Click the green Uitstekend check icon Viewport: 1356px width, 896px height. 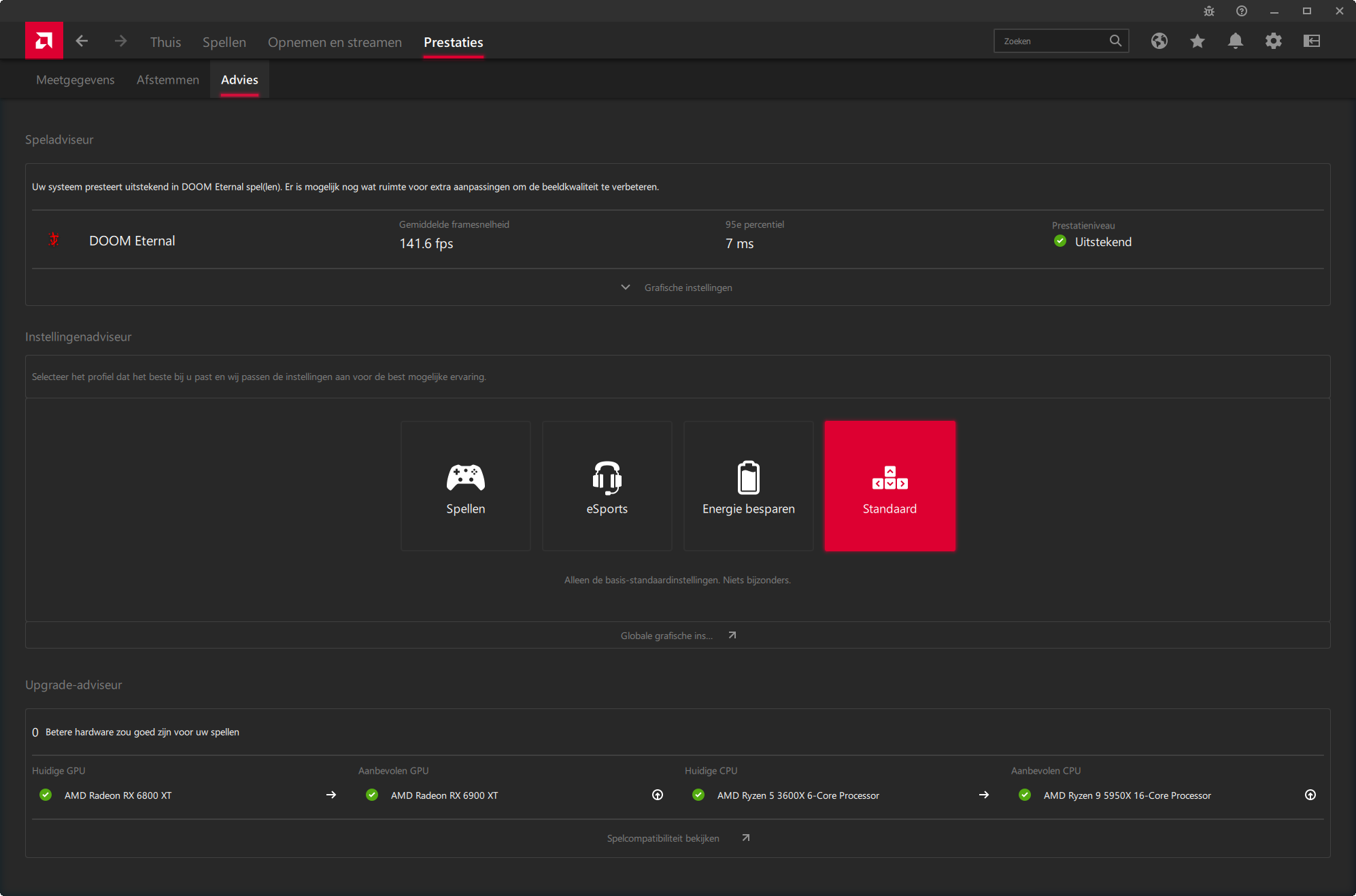[x=1060, y=241]
